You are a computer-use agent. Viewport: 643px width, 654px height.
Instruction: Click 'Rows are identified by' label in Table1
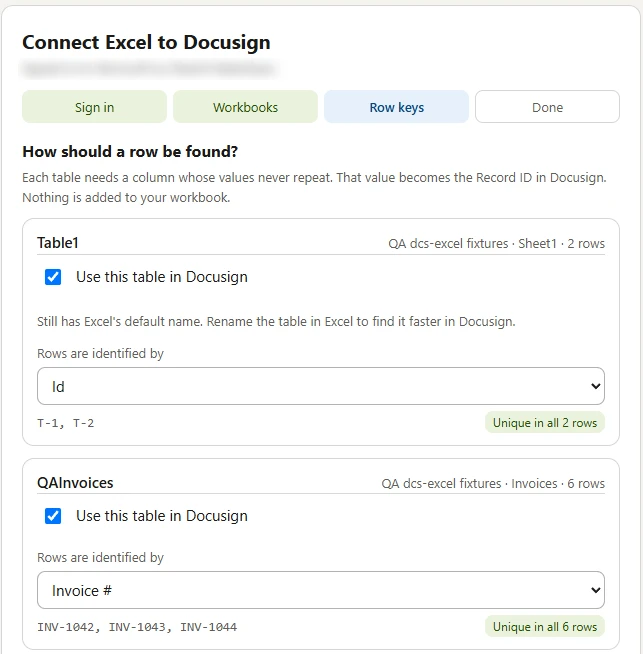pyautogui.click(x=100, y=354)
